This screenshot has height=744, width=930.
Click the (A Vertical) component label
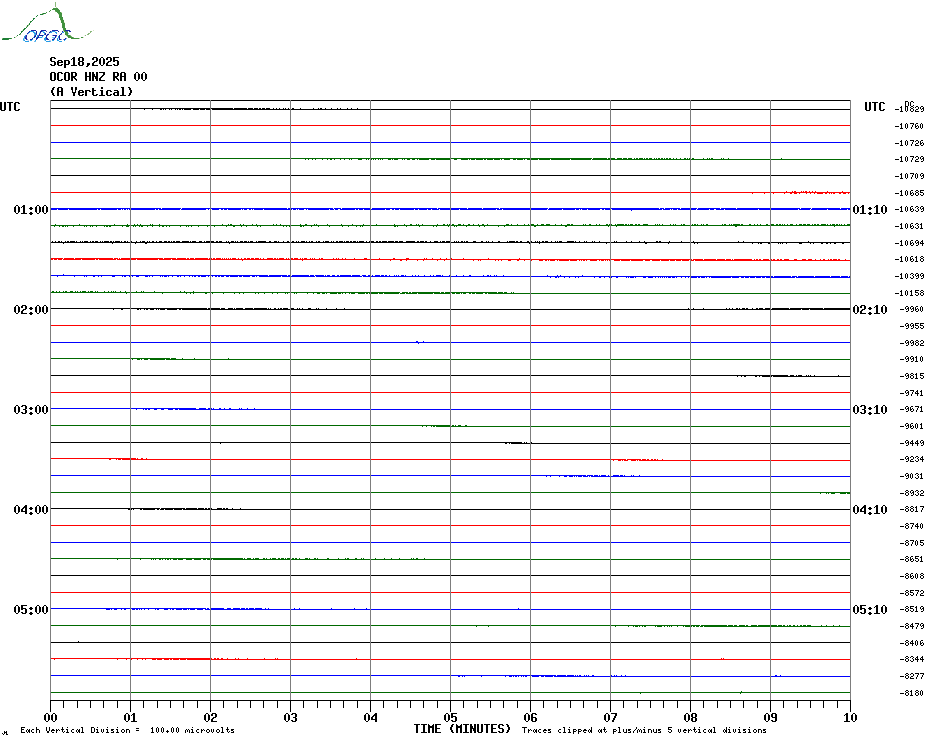click(91, 92)
